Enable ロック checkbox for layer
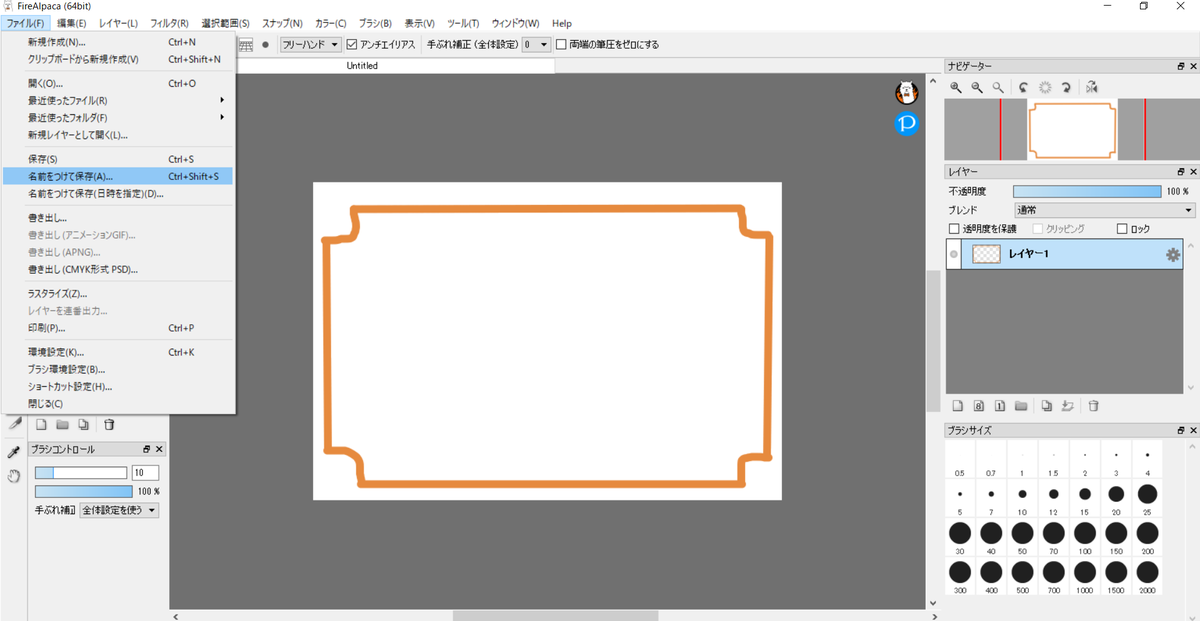The image size is (1200, 621). pyautogui.click(x=1121, y=229)
